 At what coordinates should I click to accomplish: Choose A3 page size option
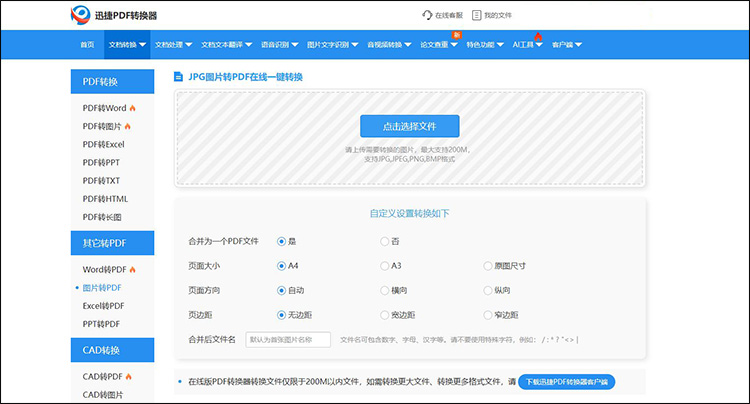tap(385, 266)
